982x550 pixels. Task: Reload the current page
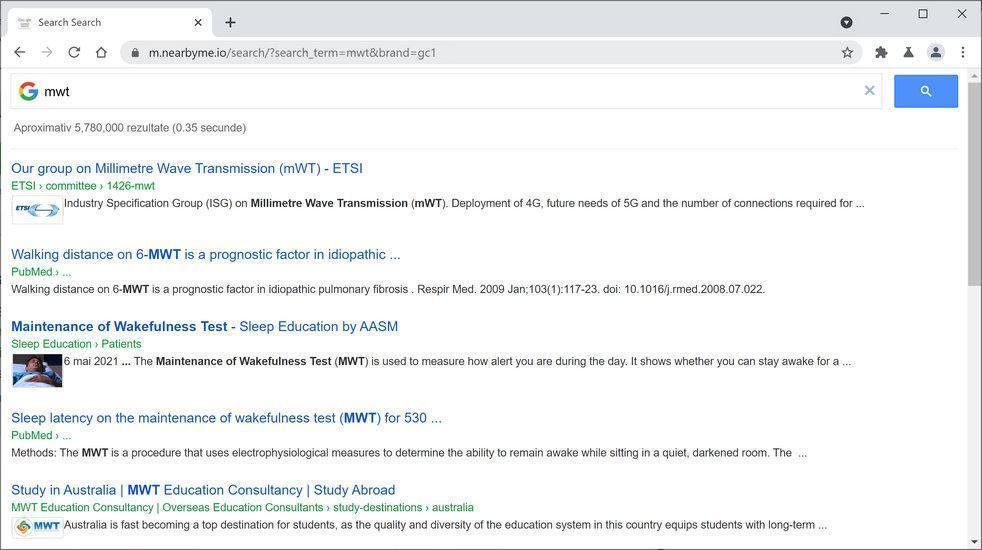tap(74, 52)
